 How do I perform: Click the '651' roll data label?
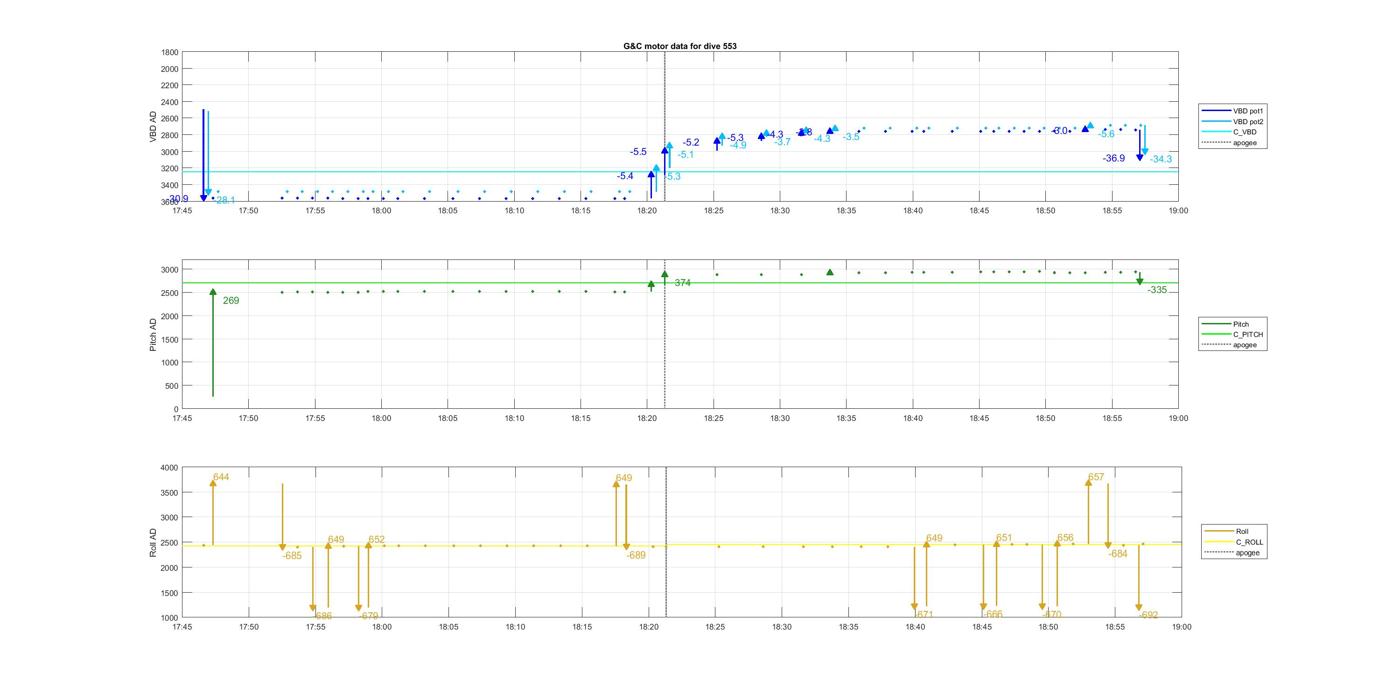click(1004, 538)
